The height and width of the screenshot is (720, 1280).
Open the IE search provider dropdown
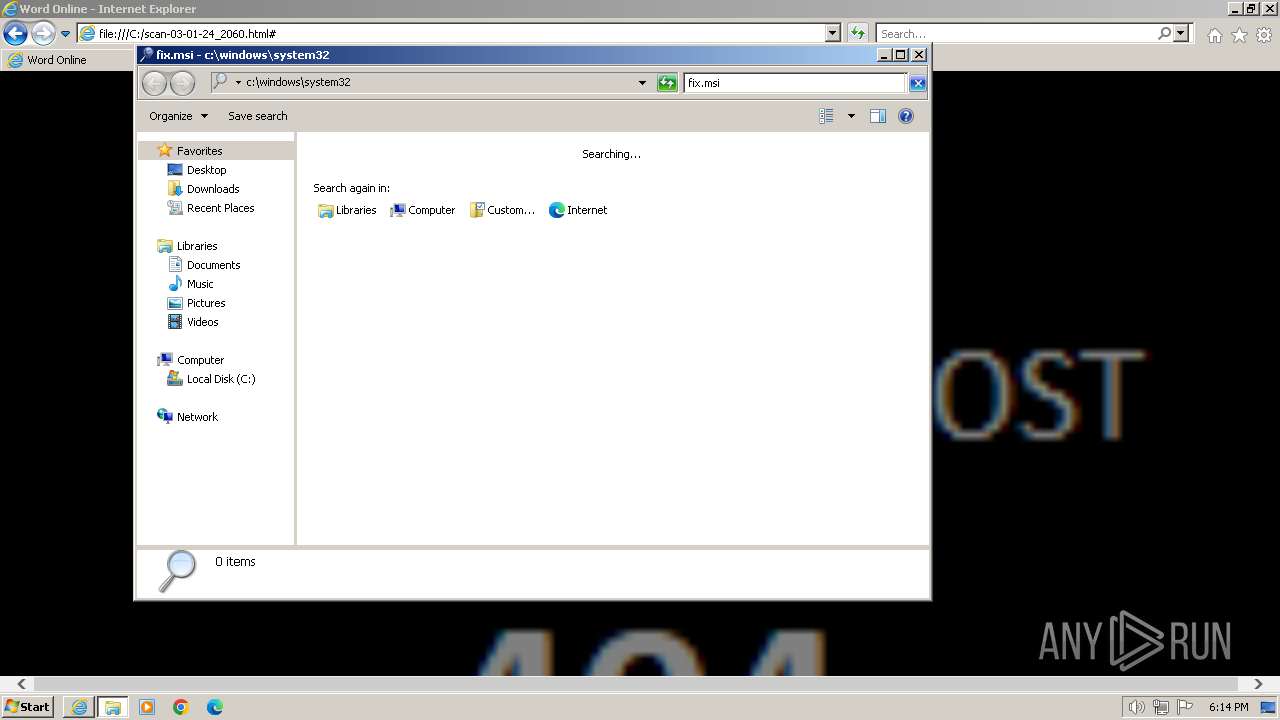[x=1182, y=34]
